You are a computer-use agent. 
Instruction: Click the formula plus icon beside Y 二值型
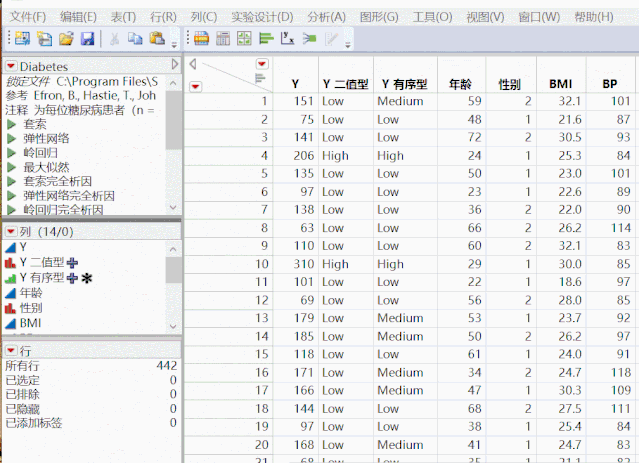click(x=72, y=263)
